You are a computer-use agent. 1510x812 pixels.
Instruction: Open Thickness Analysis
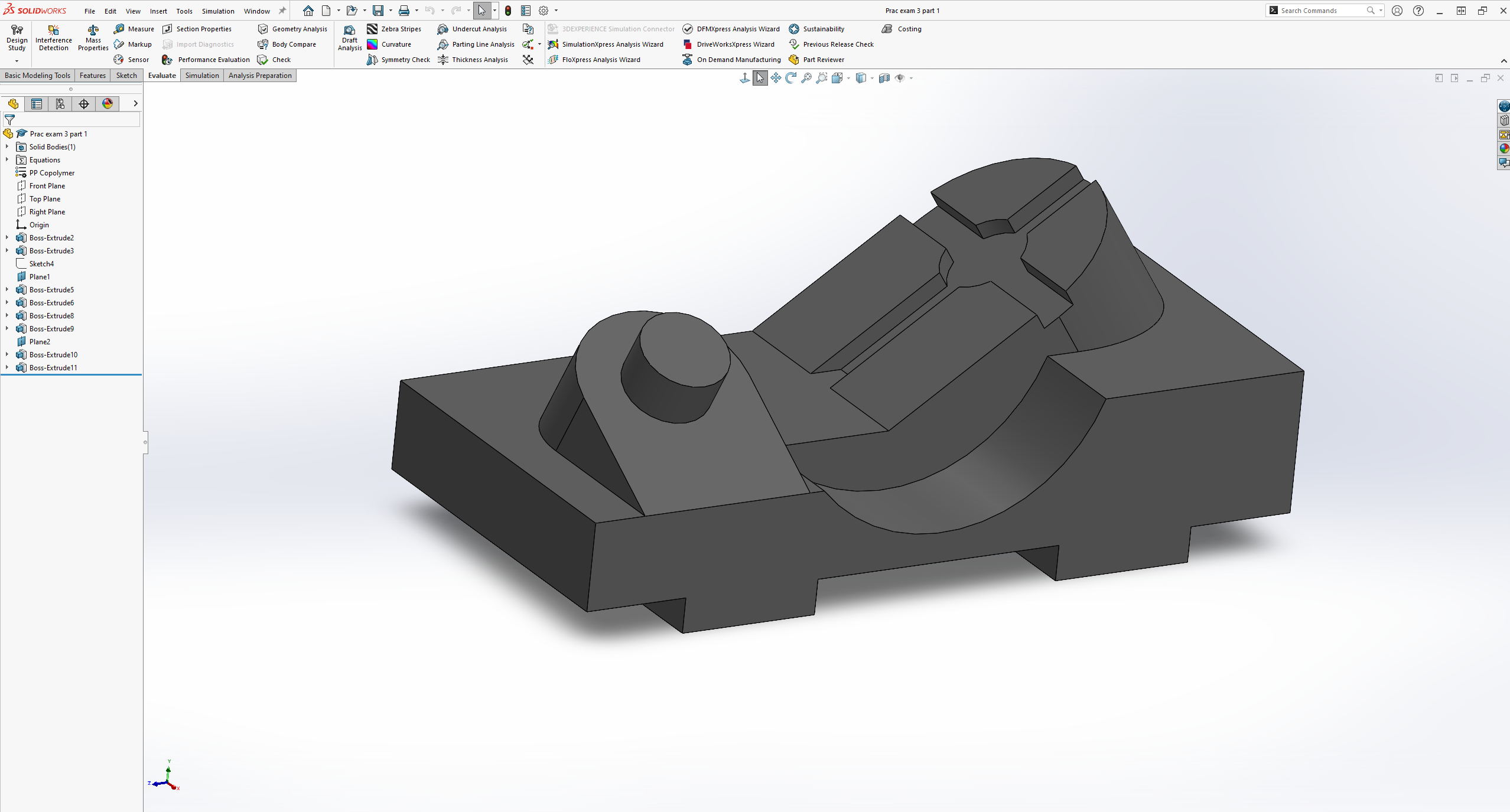473,60
